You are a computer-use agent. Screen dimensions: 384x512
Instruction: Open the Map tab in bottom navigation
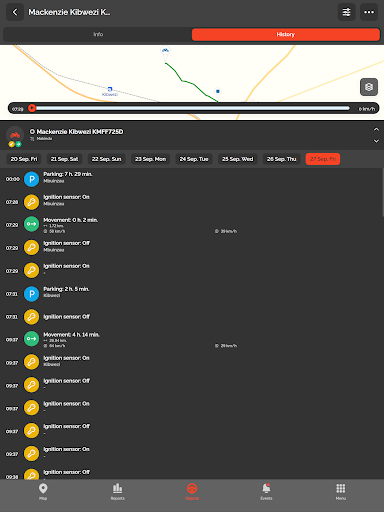point(43,492)
